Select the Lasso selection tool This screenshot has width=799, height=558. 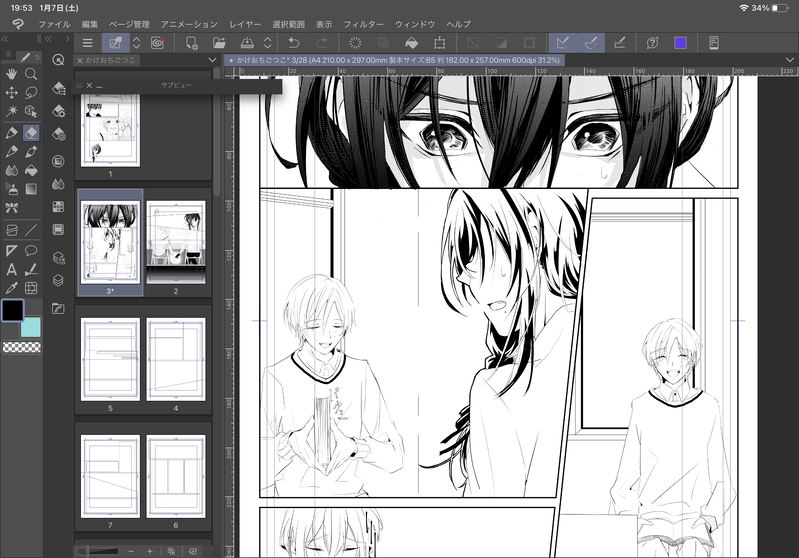click(31, 93)
